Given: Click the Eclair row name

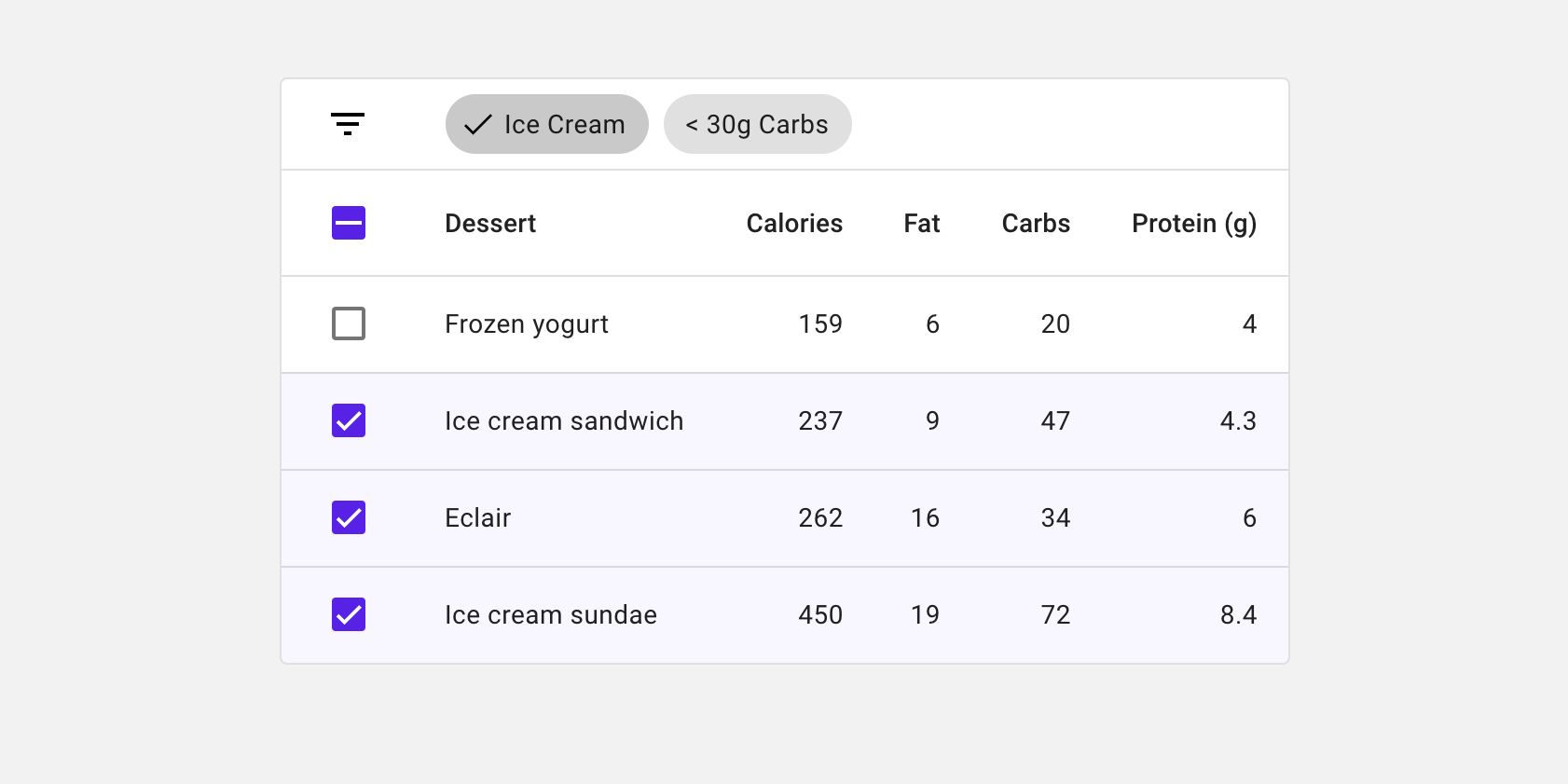Looking at the screenshot, I should [x=478, y=518].
